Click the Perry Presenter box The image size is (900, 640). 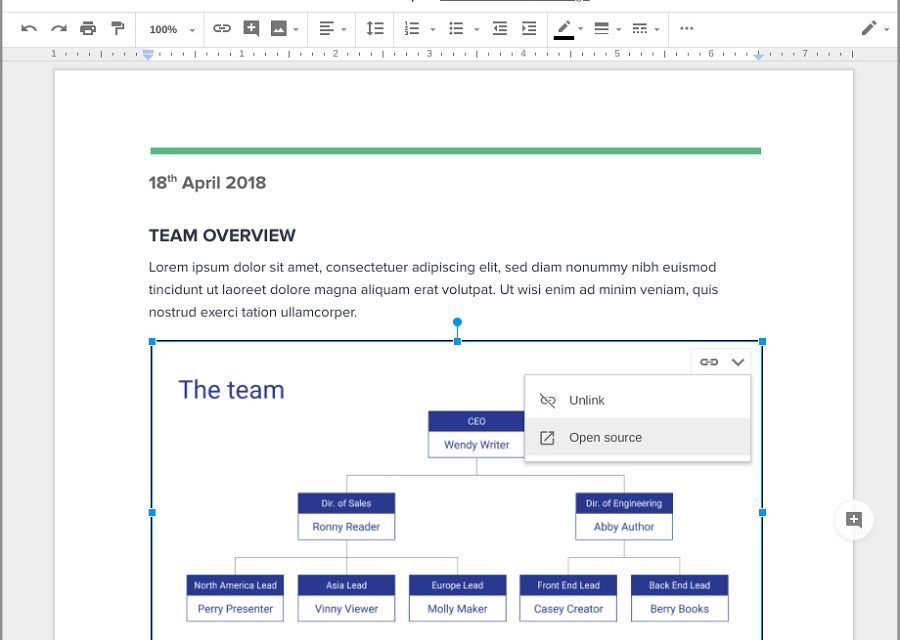point(235,609)
